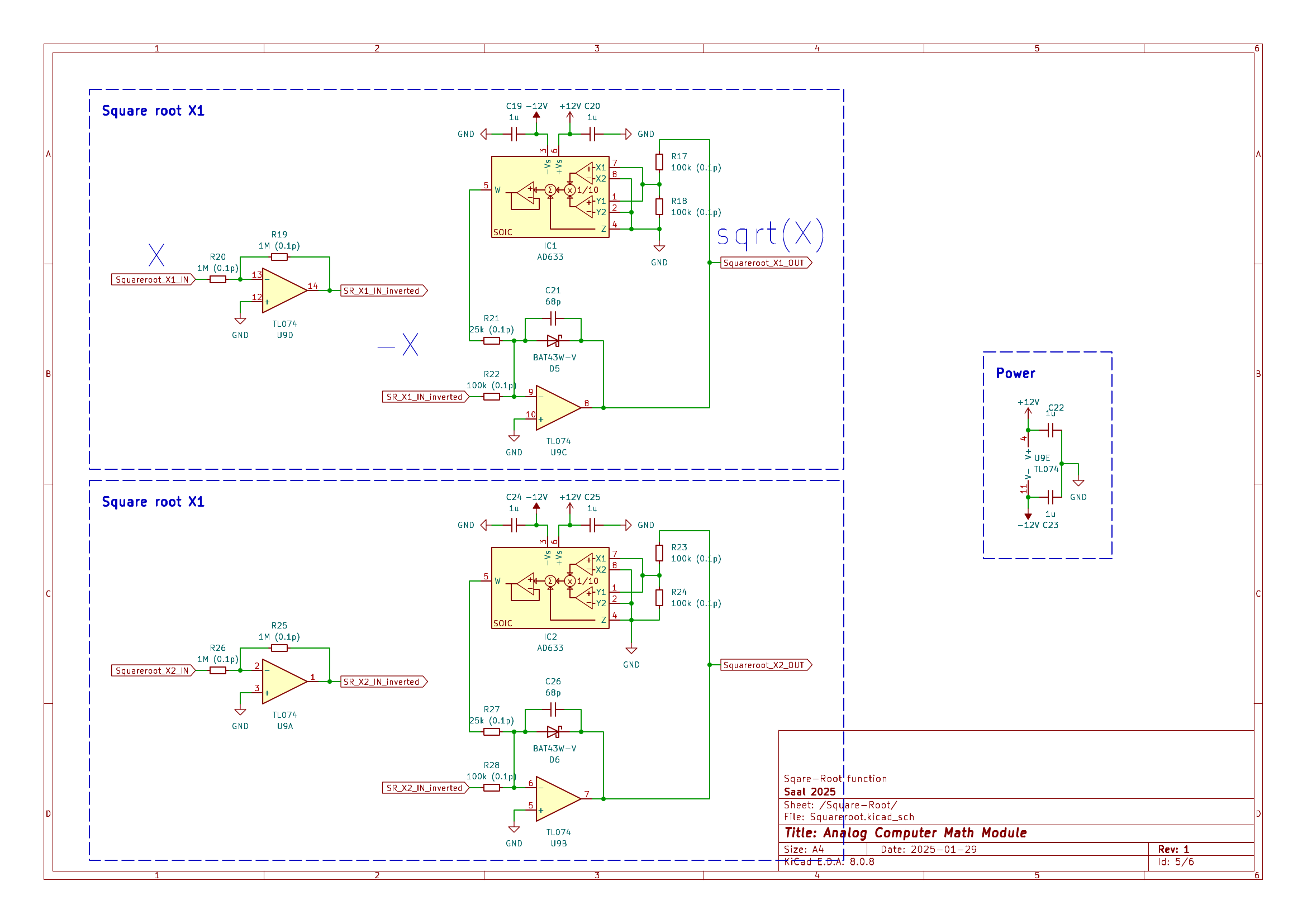The height and width of the screenshot is (924, 1307).
Task: Select resistor R28 100k symbol
Action: tap(492, 788)
